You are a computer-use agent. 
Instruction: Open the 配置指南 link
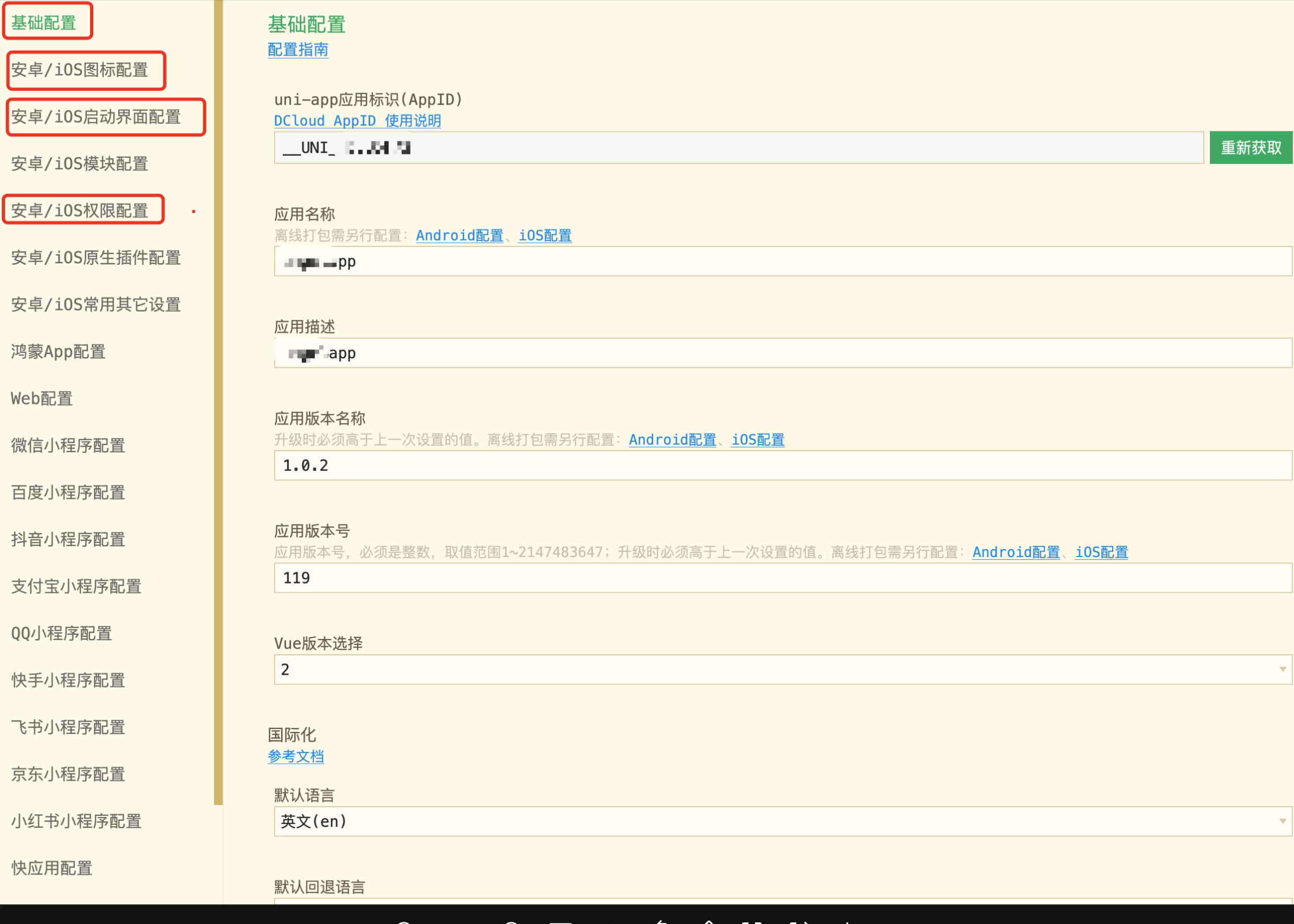click(297, 50)
